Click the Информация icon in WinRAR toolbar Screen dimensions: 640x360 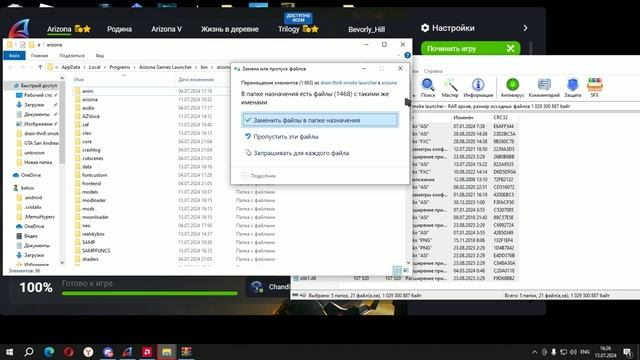point(478,87)
